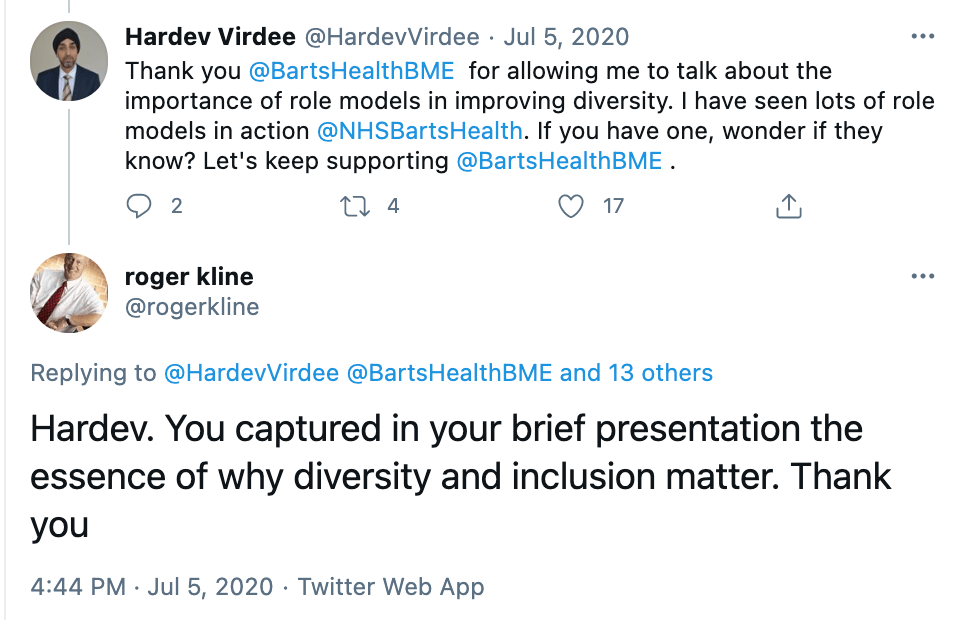Click the roger kline display name

point(189,277)
